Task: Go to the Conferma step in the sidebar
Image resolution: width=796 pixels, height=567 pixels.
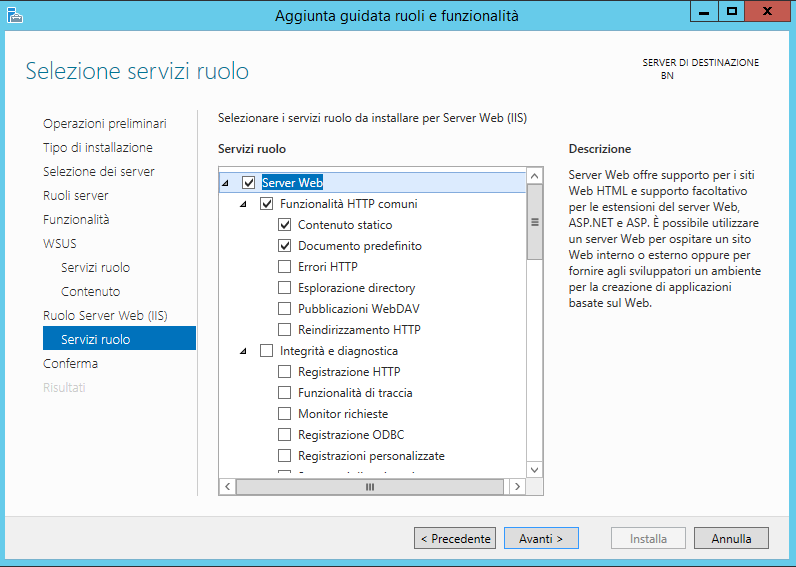Action: (71, 363)
